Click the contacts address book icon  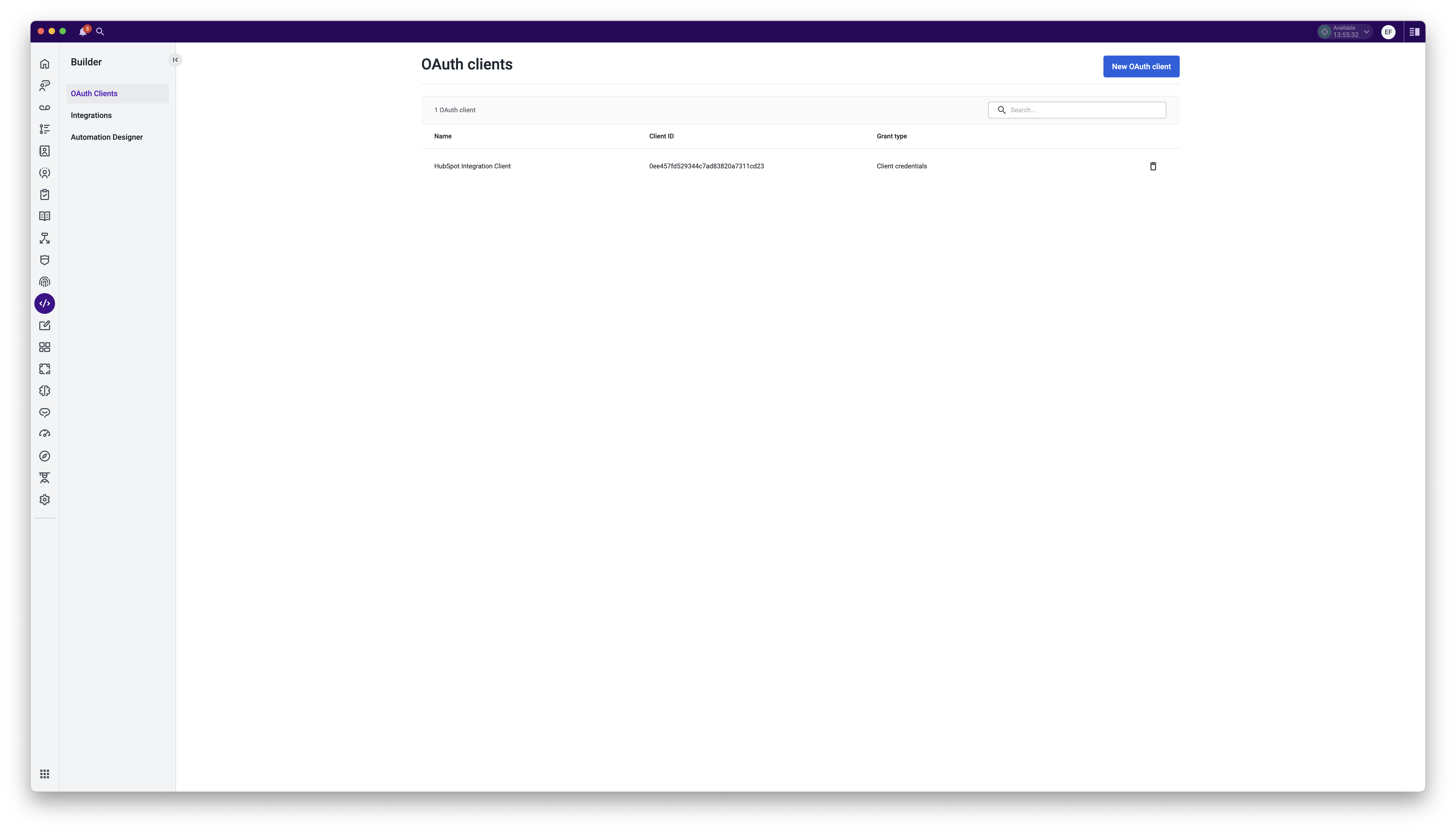coord(45,151)
